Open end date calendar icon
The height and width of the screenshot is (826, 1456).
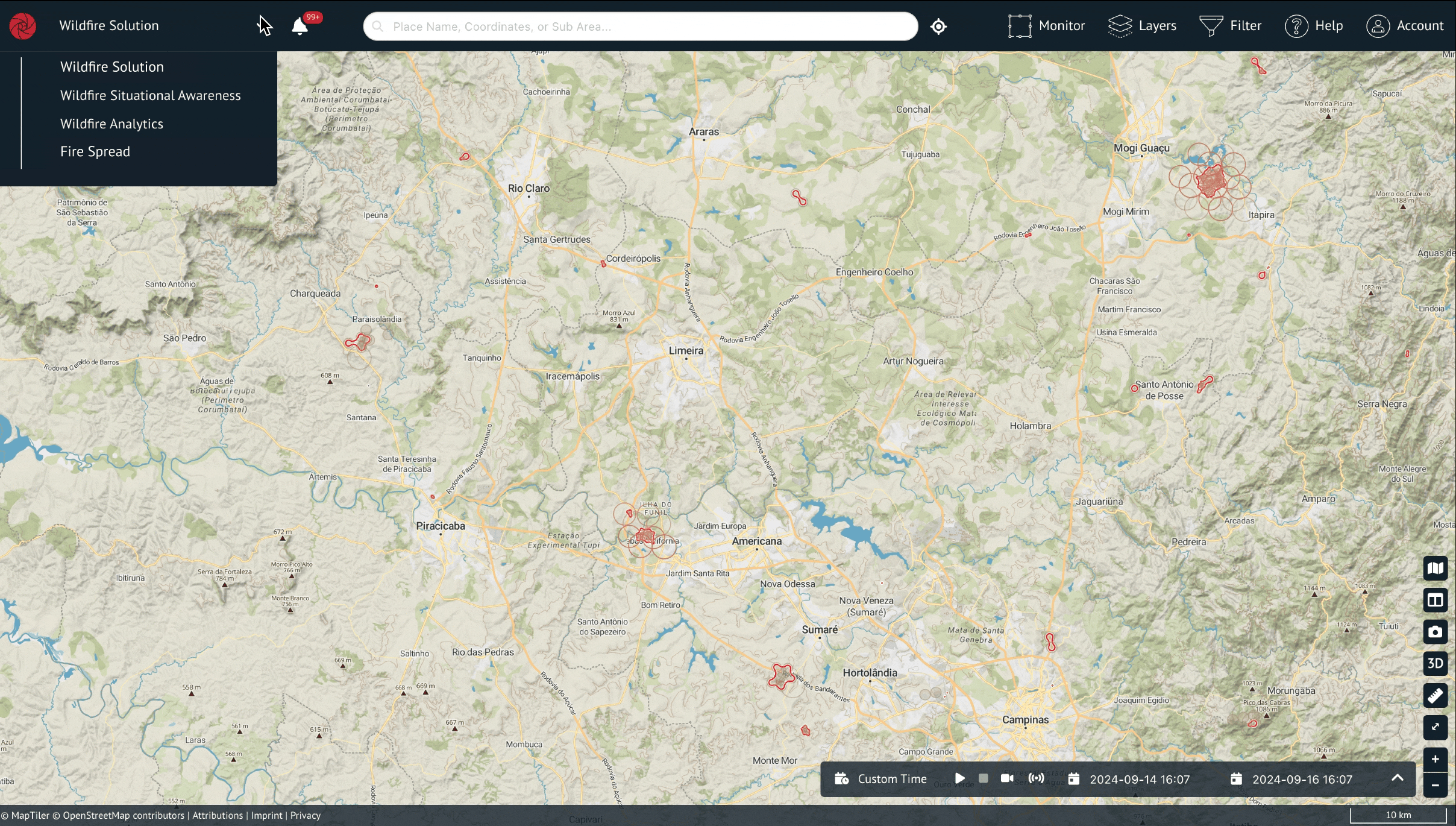coord(1237,779)
